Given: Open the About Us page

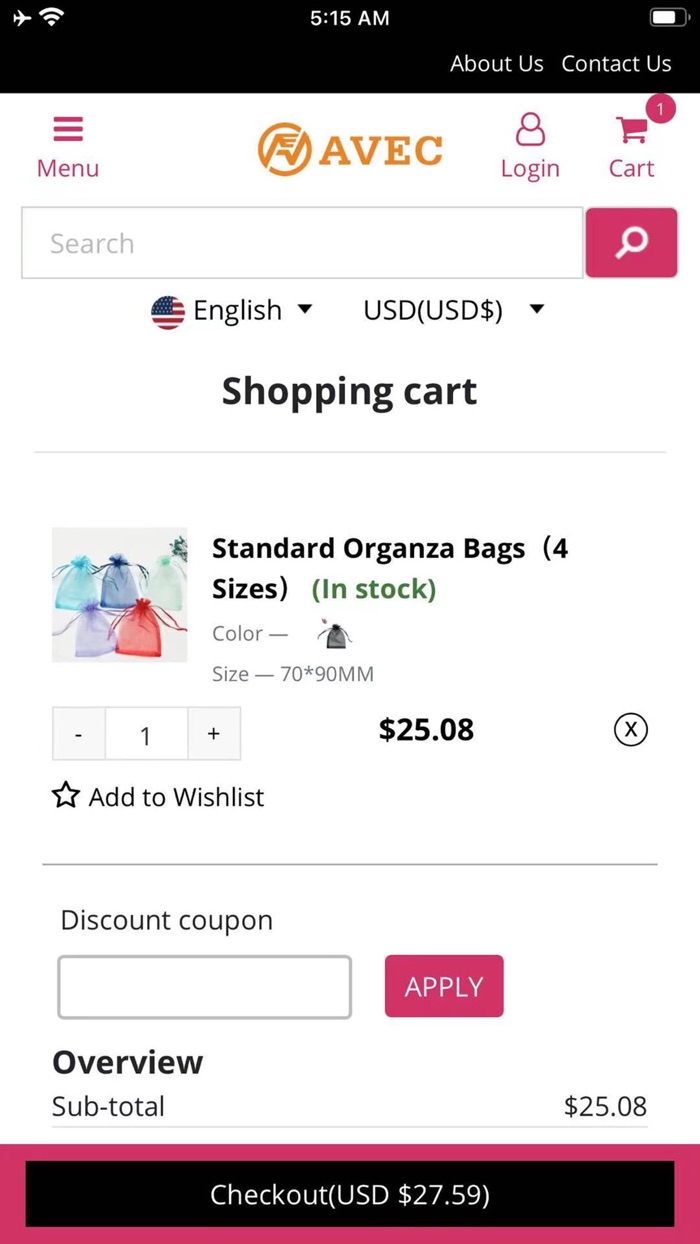Looking at the screenshot, I should (x=496, y=64).
